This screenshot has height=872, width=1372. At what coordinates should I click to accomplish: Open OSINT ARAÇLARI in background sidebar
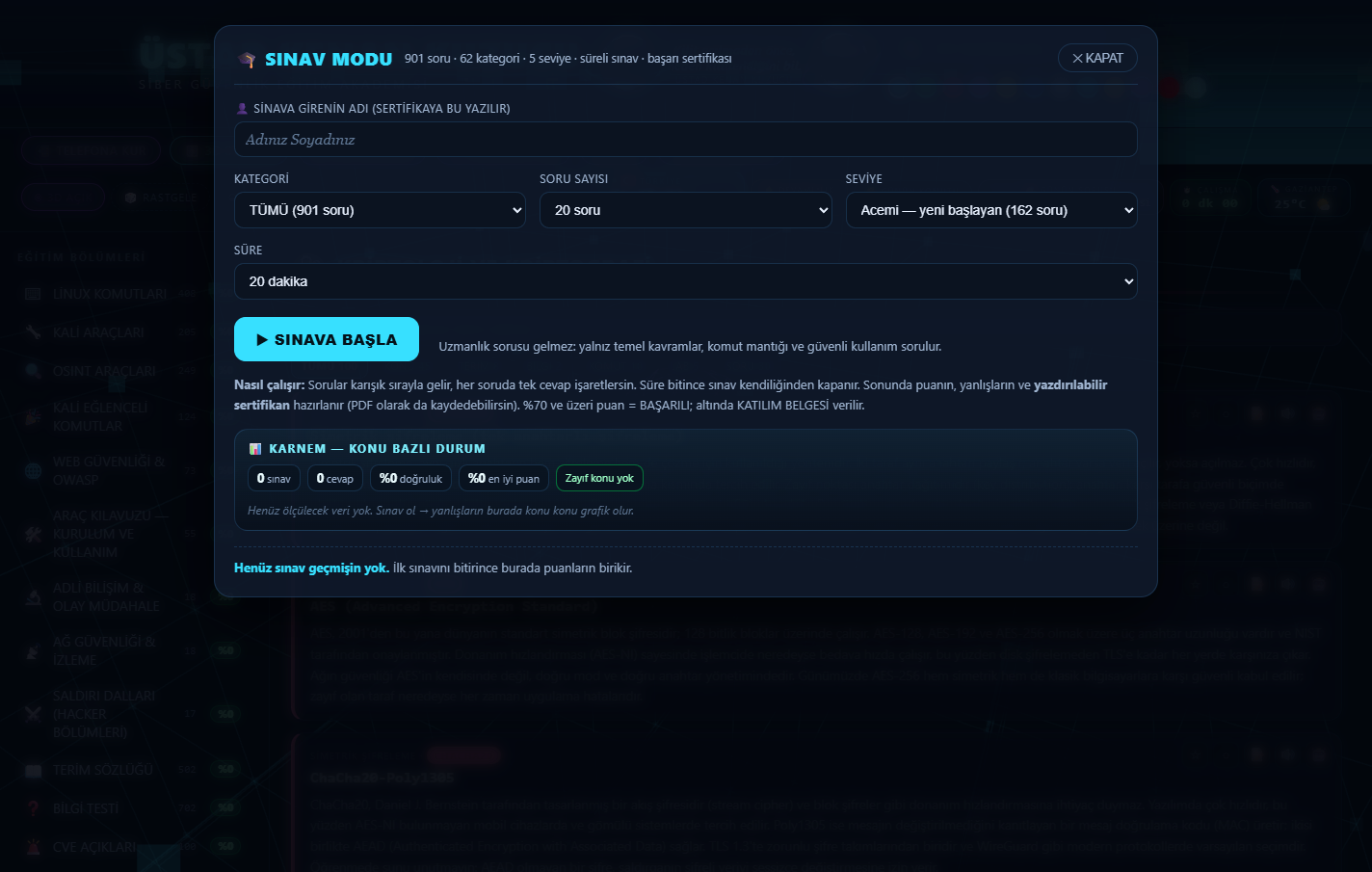tap(104, 371)
